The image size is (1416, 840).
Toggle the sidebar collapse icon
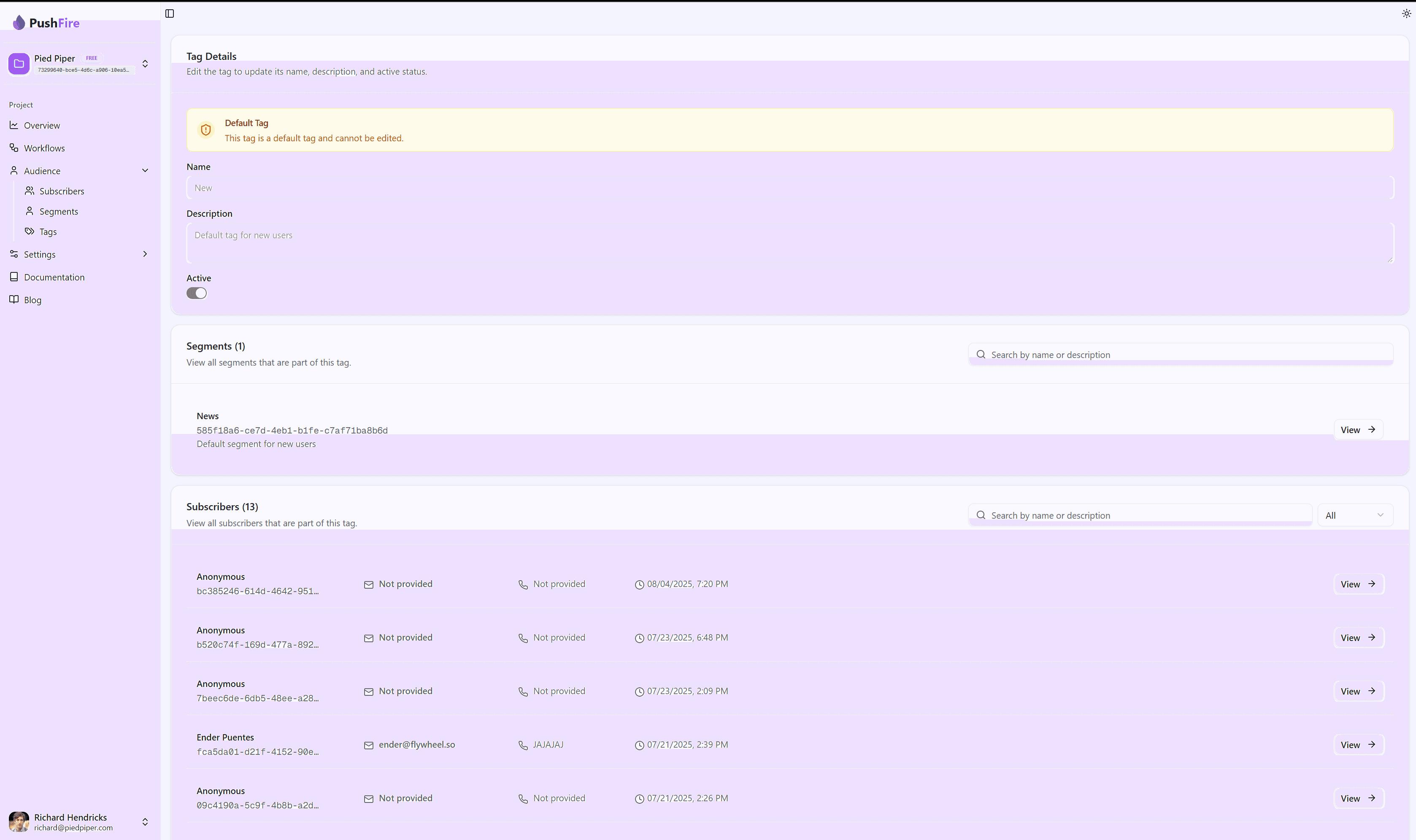coord(169,13)
